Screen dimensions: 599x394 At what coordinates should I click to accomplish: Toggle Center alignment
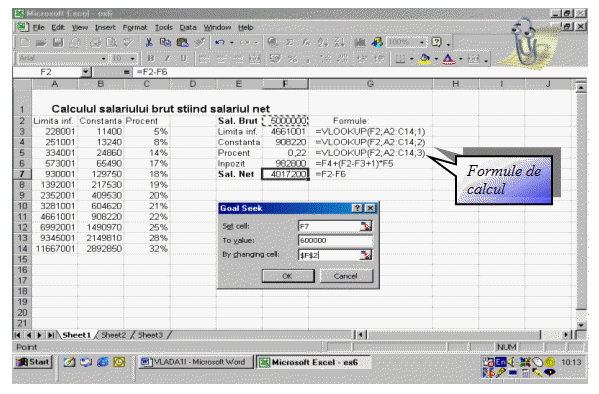tap(222, 59)
